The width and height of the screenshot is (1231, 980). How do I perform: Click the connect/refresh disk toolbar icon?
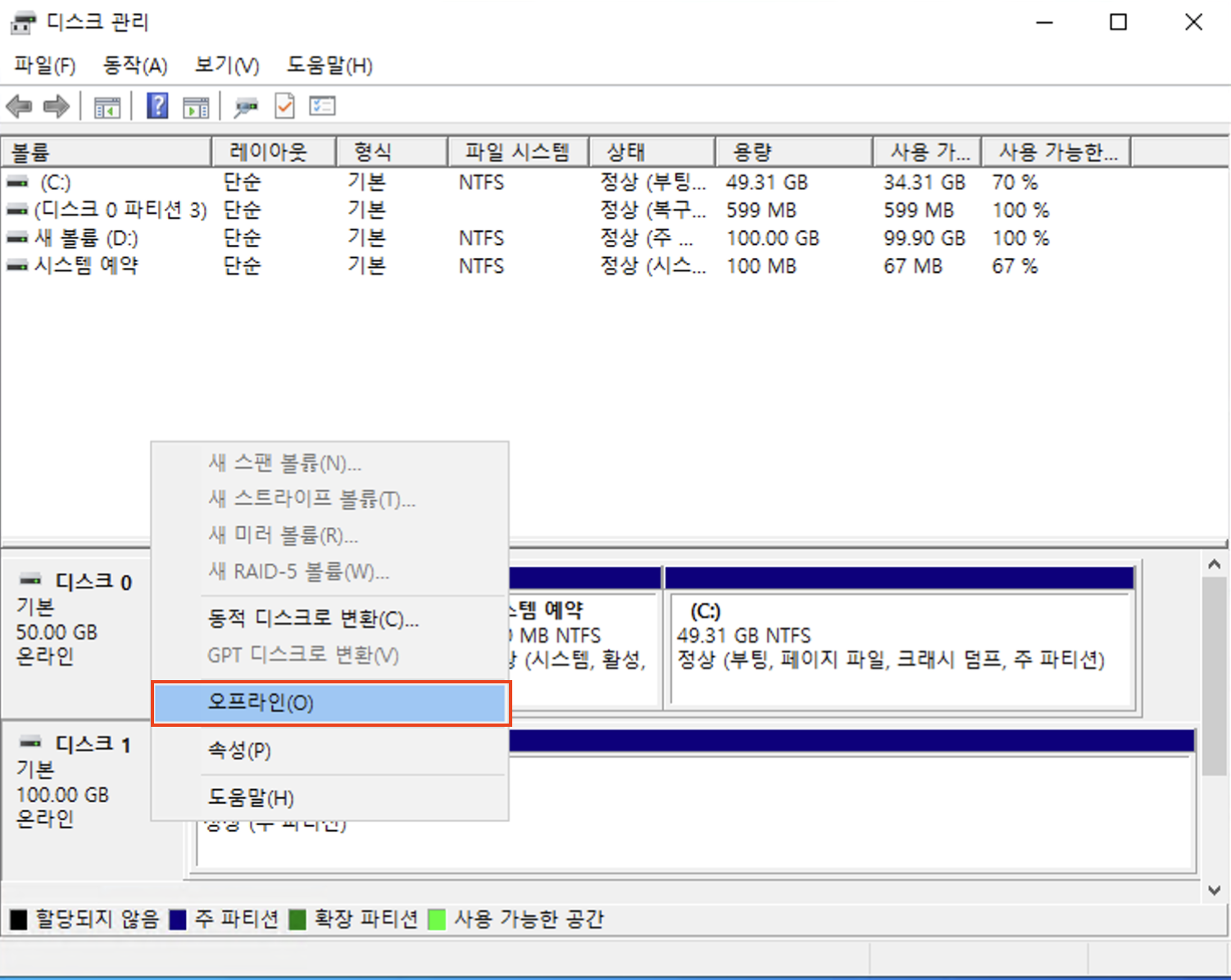pos(245,107)
